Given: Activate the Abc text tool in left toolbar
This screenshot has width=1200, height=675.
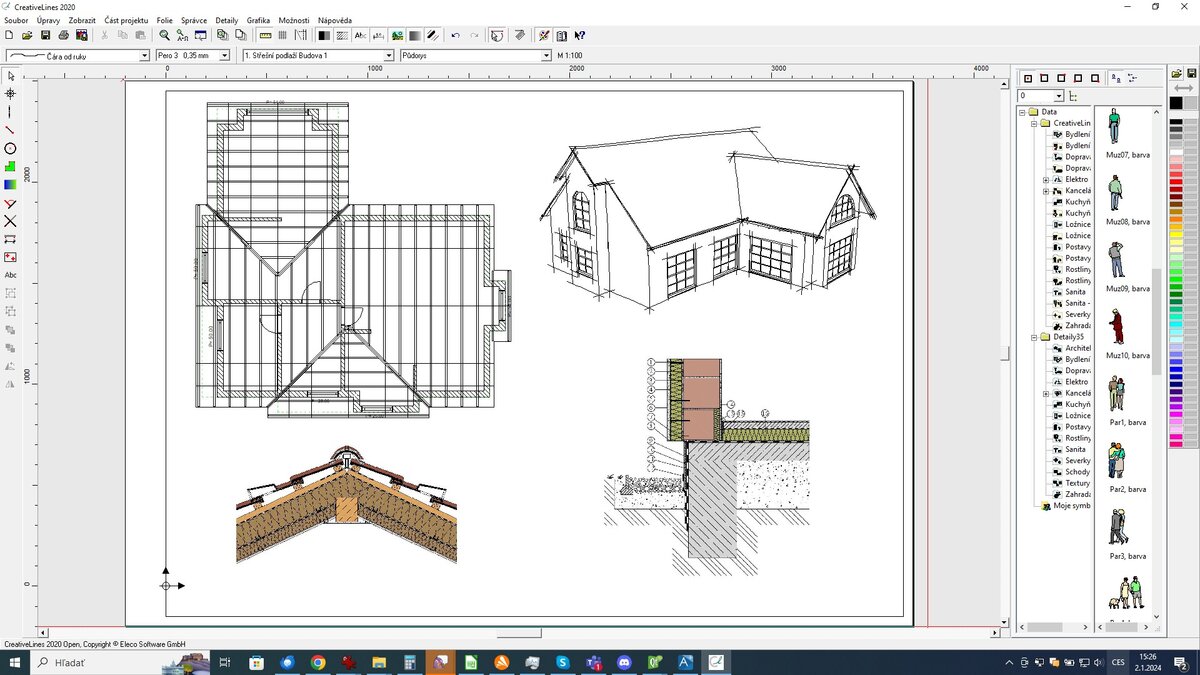Looking at the screenshot, I should tap(11, 275).
